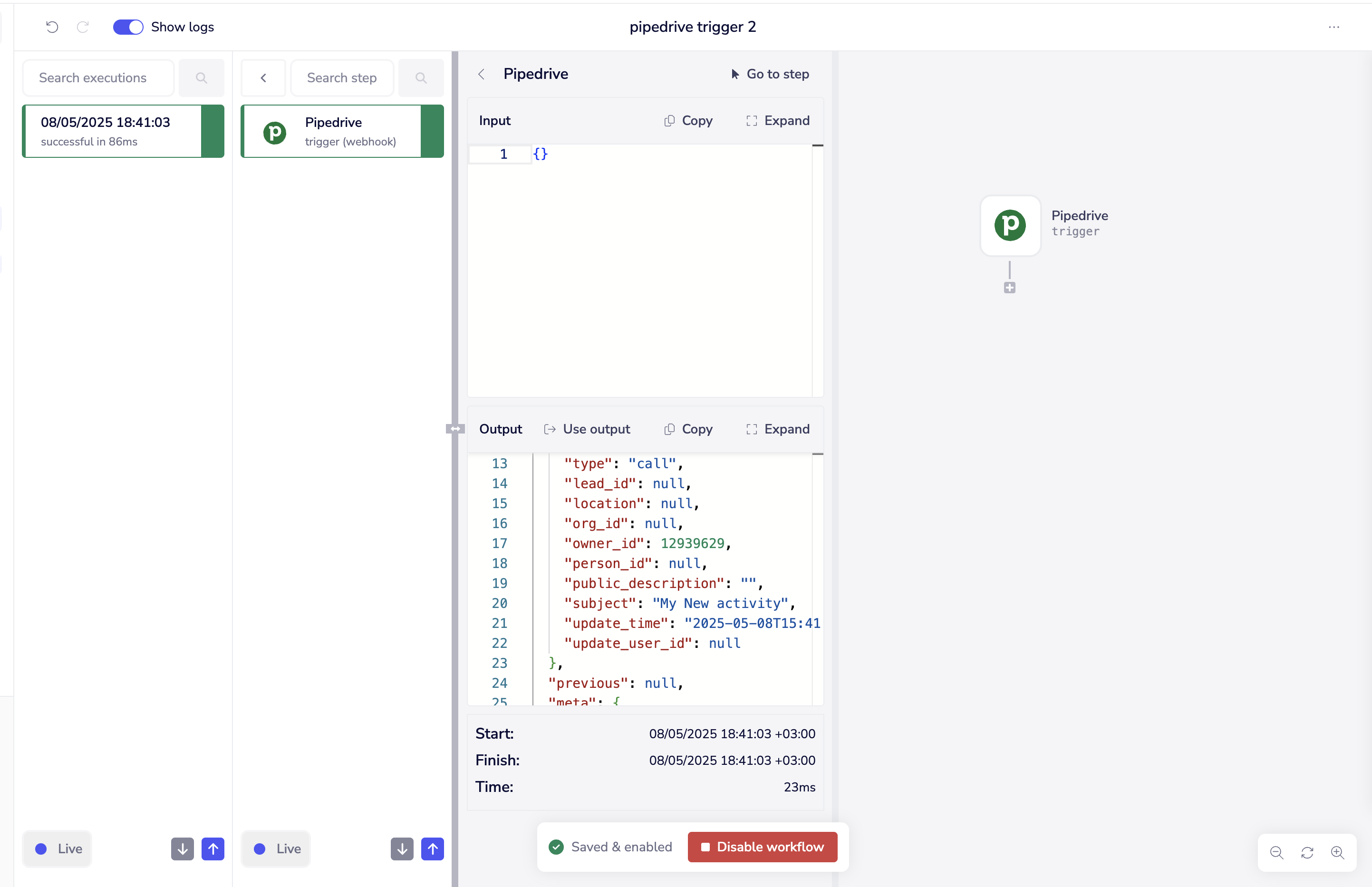The width and height of the screenshot is (1372, 887).
Task: Click Go to step link
Action: [x=770, y=74]
